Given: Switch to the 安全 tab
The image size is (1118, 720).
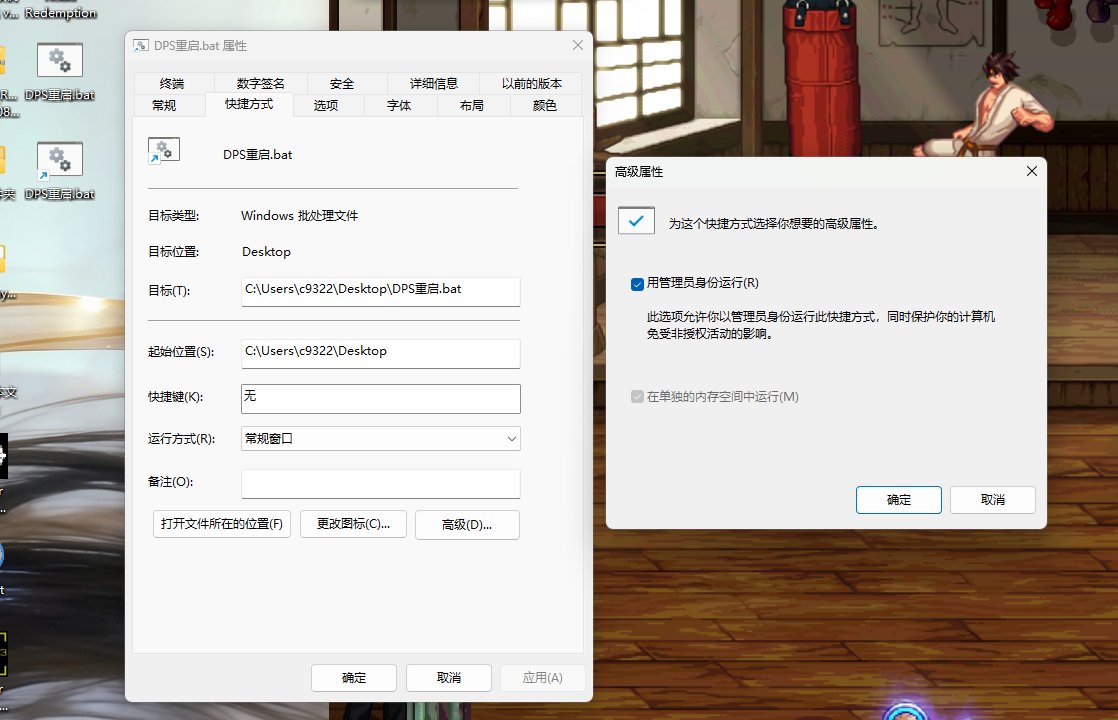Looking at the screenshot, I should point(341,83).
